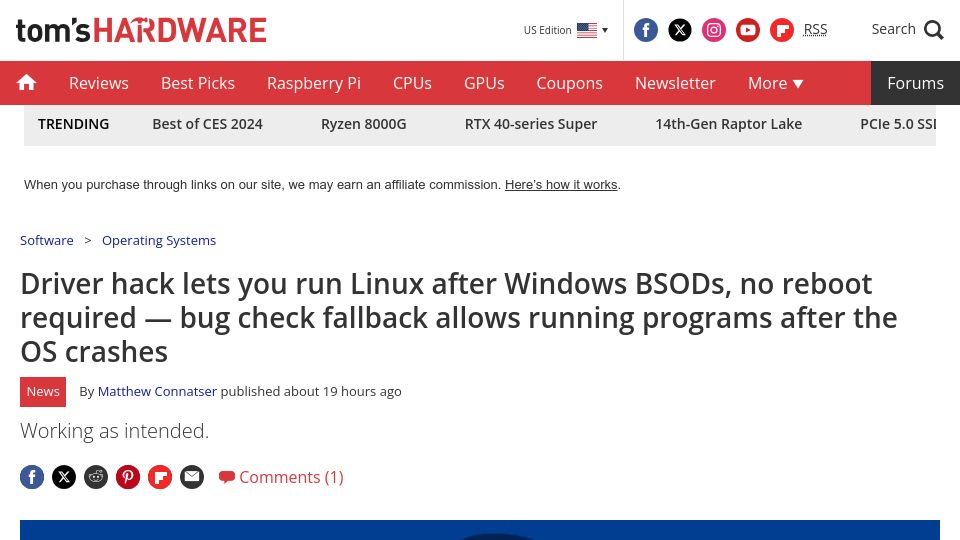Open trending Ryzen 8000G topic

pyautogui.click(x=364, y=124)
